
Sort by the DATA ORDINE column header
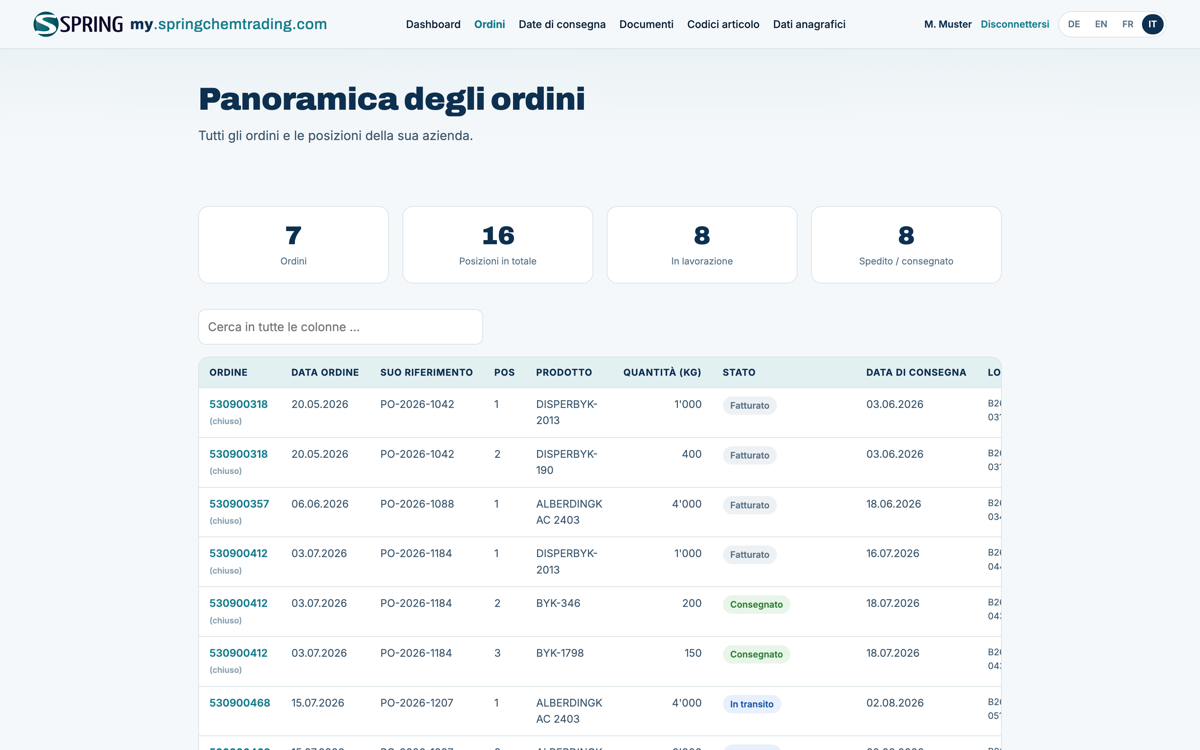pos(325,372)
